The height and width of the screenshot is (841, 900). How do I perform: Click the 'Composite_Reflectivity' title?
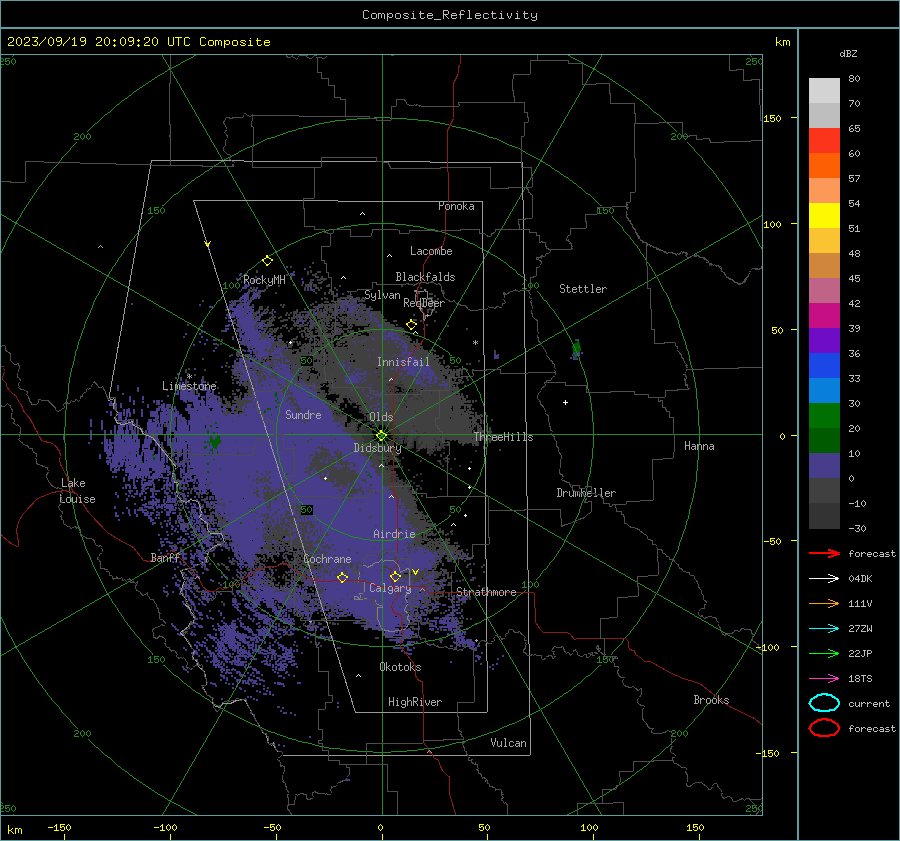450,15
